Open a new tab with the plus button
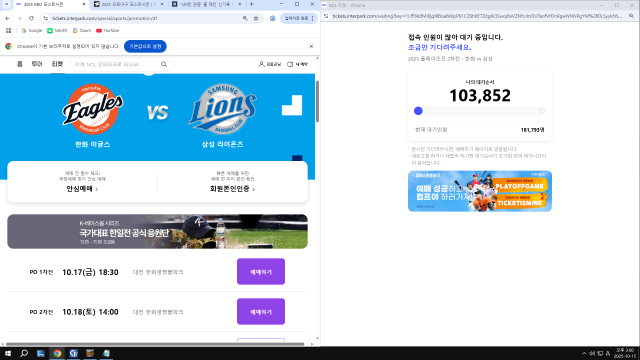 pos(251,4)
